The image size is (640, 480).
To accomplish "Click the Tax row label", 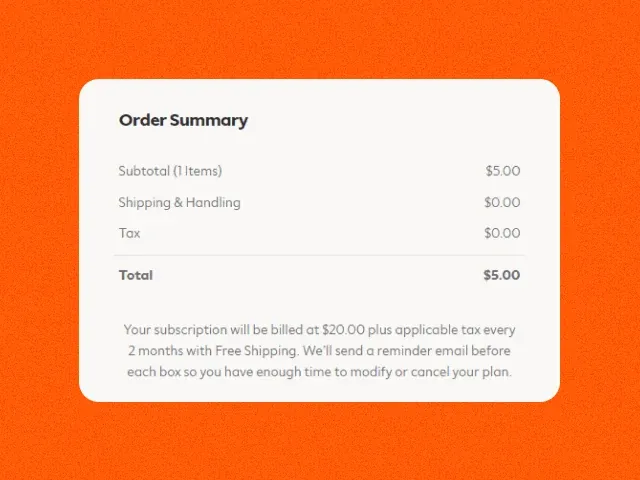I will pyautogui.click(x=129, y=233).
